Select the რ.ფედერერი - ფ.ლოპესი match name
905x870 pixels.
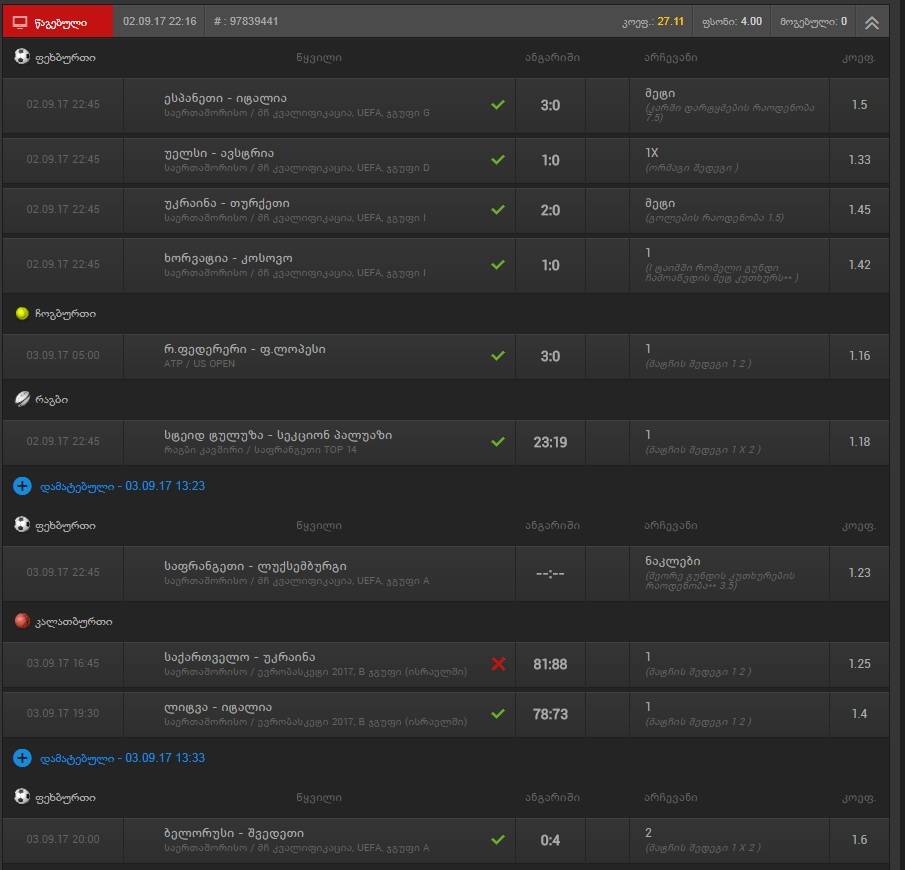(x=245, y=349)
